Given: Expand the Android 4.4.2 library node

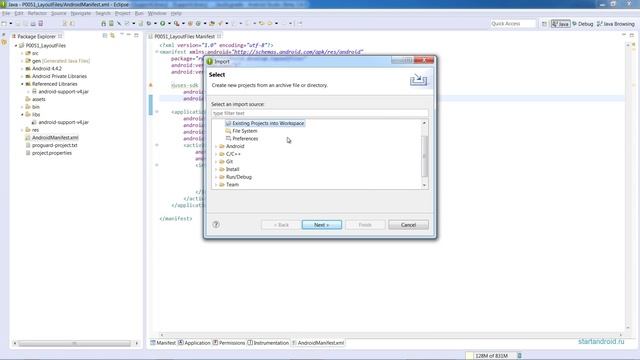Looking at the screenshot, I should [x=22, y=69].
